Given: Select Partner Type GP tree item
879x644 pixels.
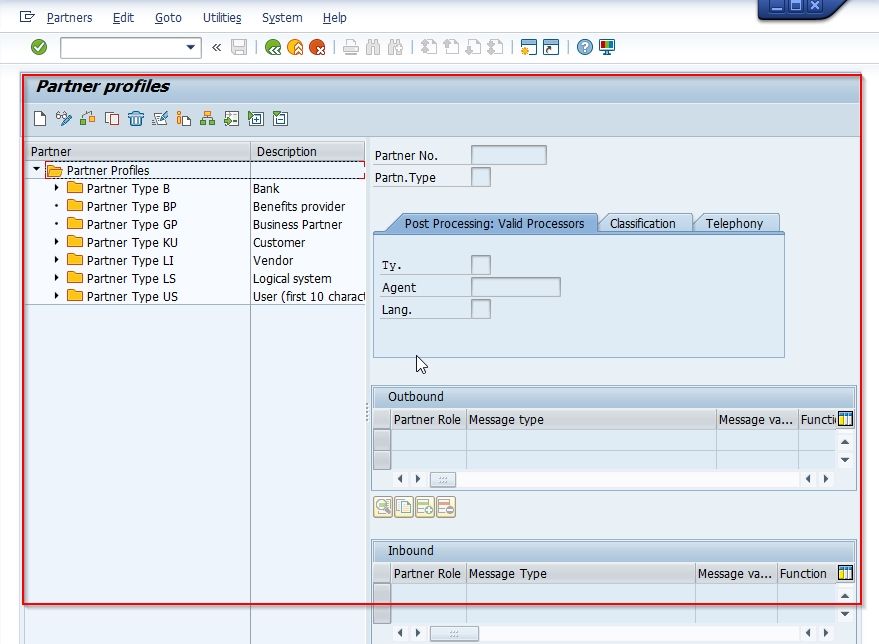Looking at the screenshot, I should click(132, 224).
